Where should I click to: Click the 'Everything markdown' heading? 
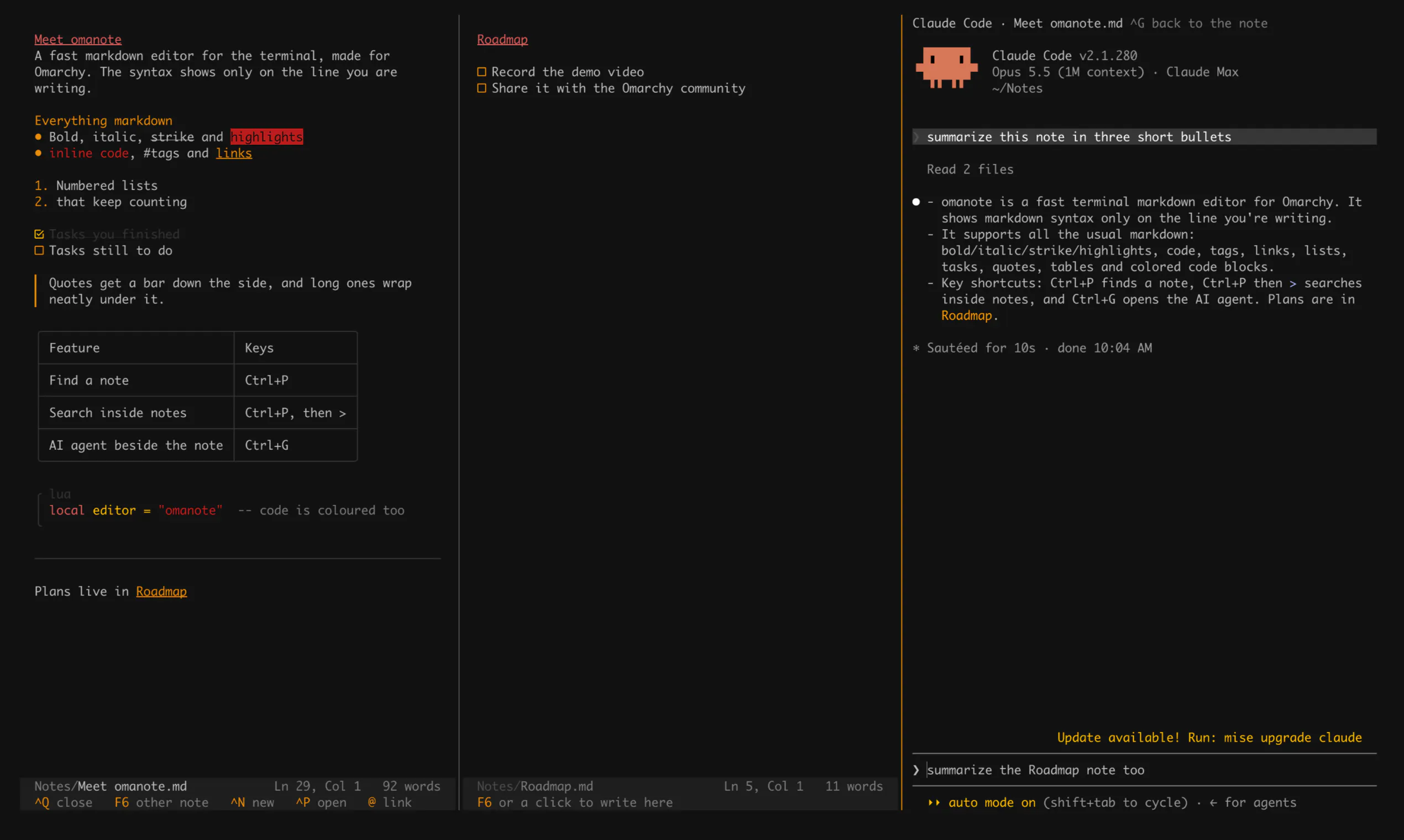(x=103, y=120)
